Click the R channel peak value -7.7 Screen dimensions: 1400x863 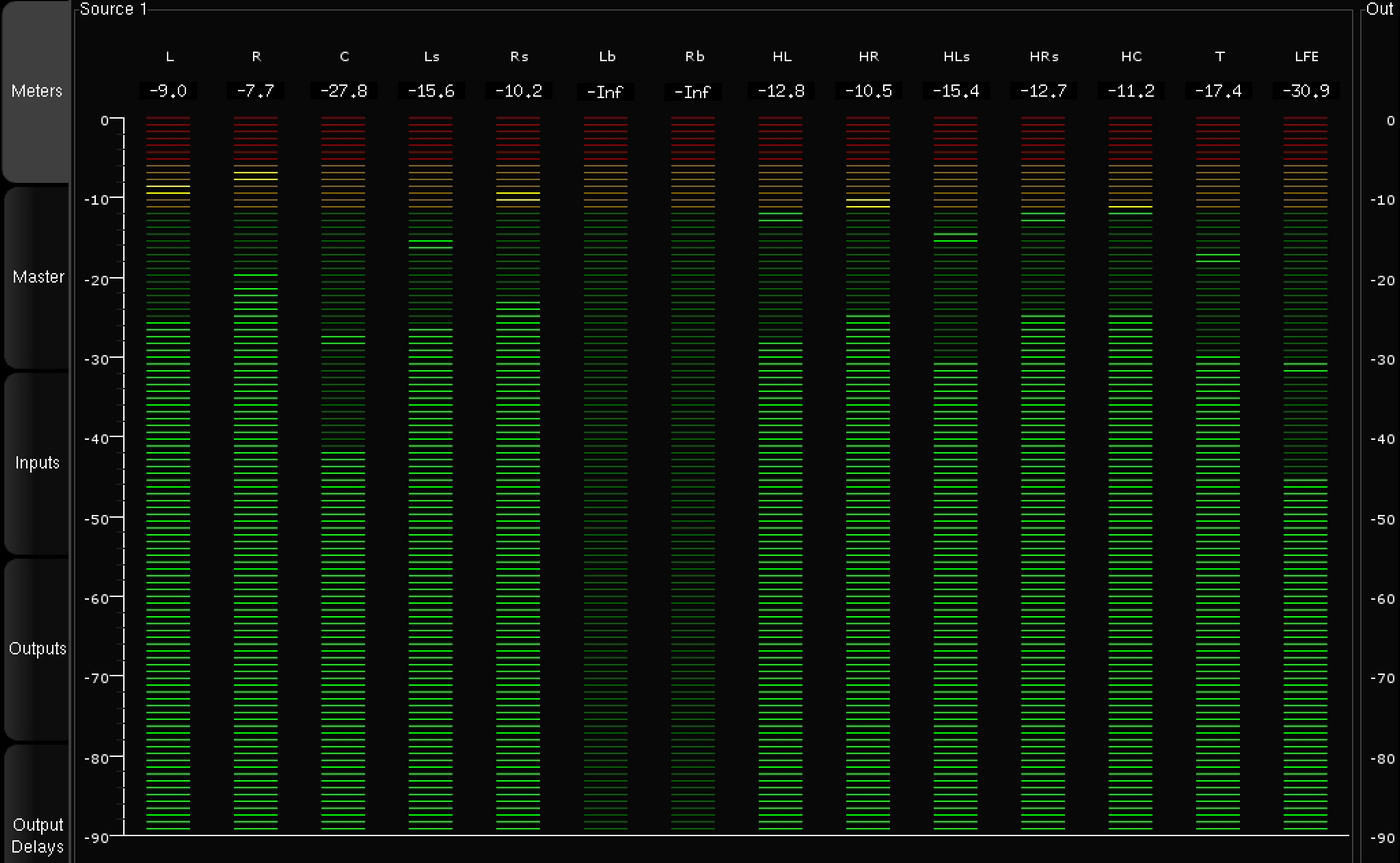(256, 91)
